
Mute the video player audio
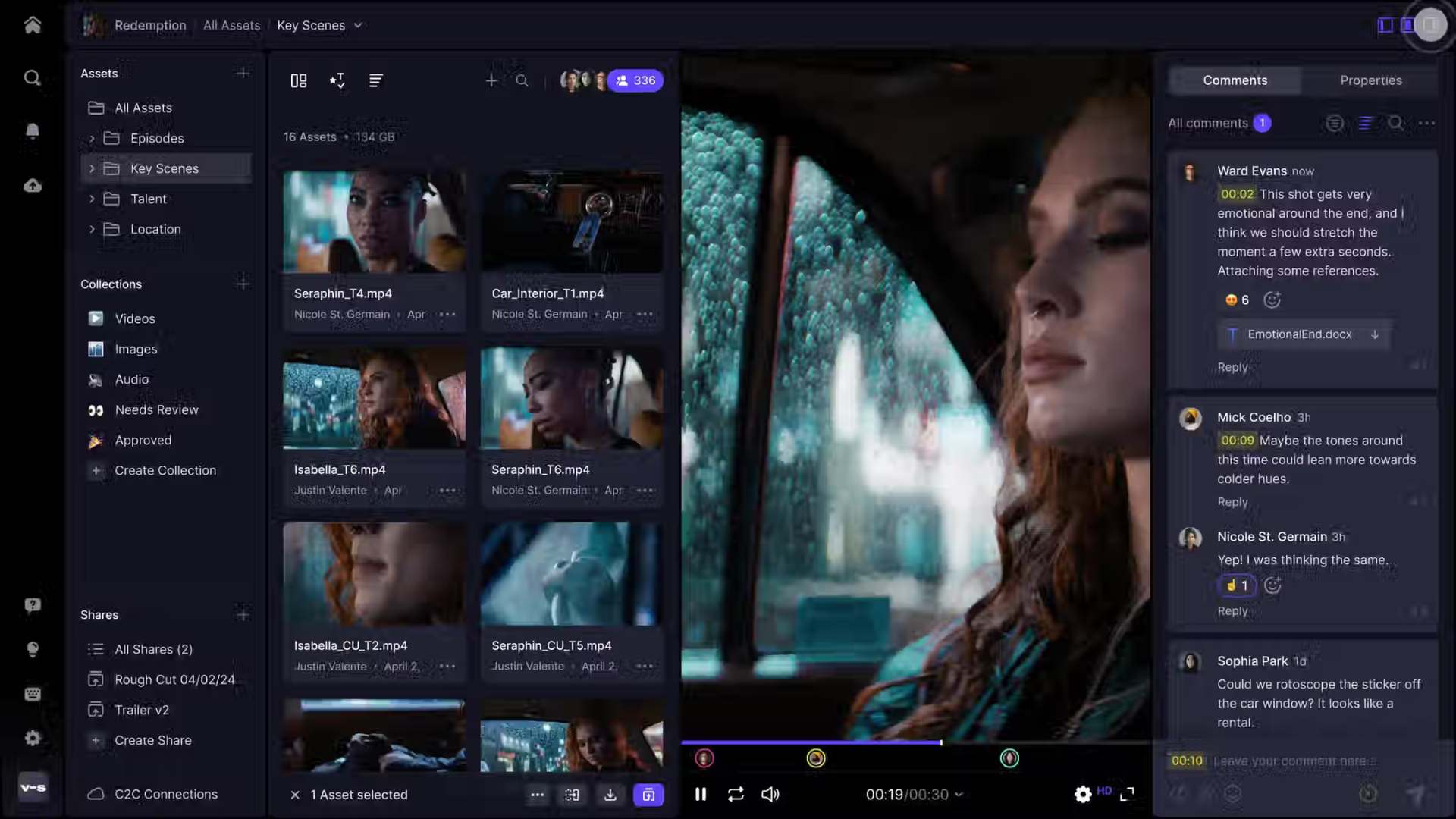(770, 794)
